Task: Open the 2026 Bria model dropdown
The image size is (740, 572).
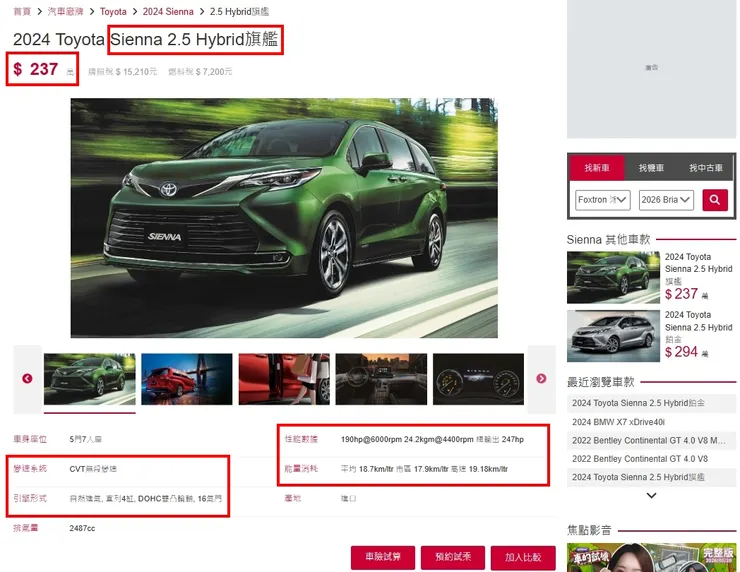Action: 666,200
